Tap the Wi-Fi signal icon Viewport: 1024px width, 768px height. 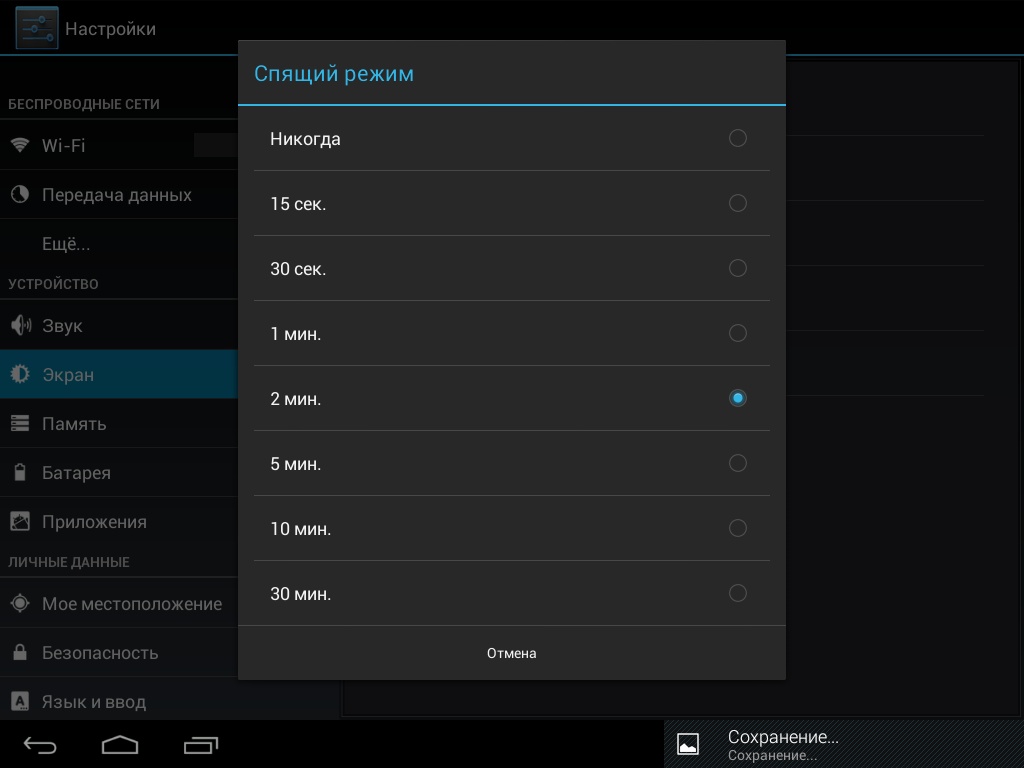point(20,145)
